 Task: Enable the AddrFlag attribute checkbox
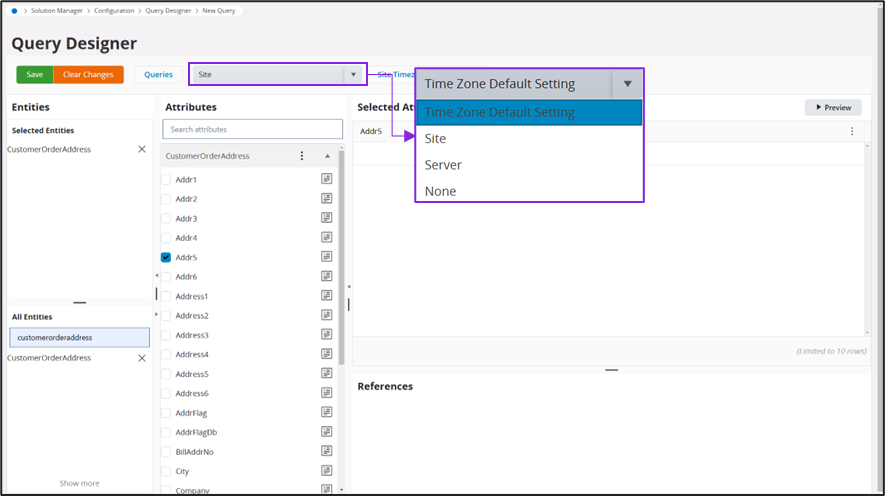166,413
